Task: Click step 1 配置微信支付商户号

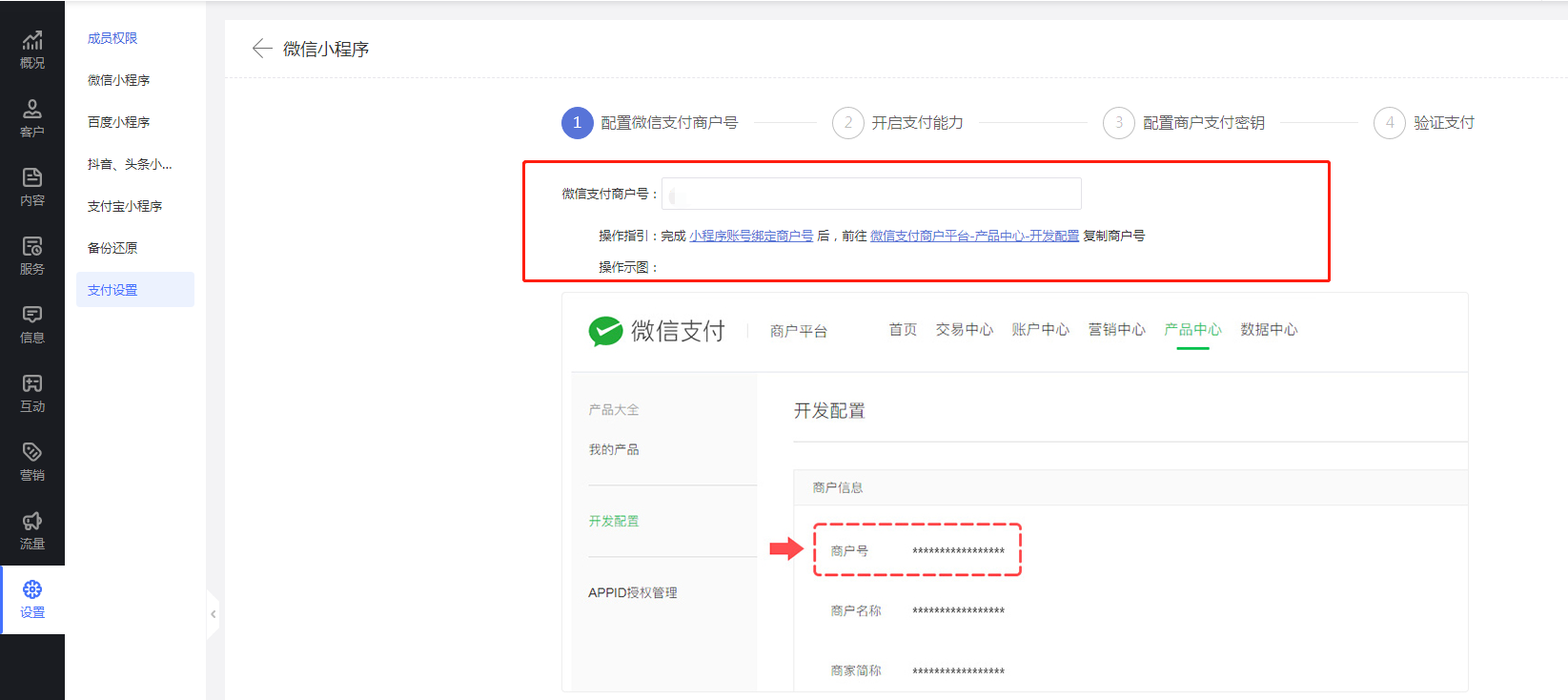Action: (650, 123)
